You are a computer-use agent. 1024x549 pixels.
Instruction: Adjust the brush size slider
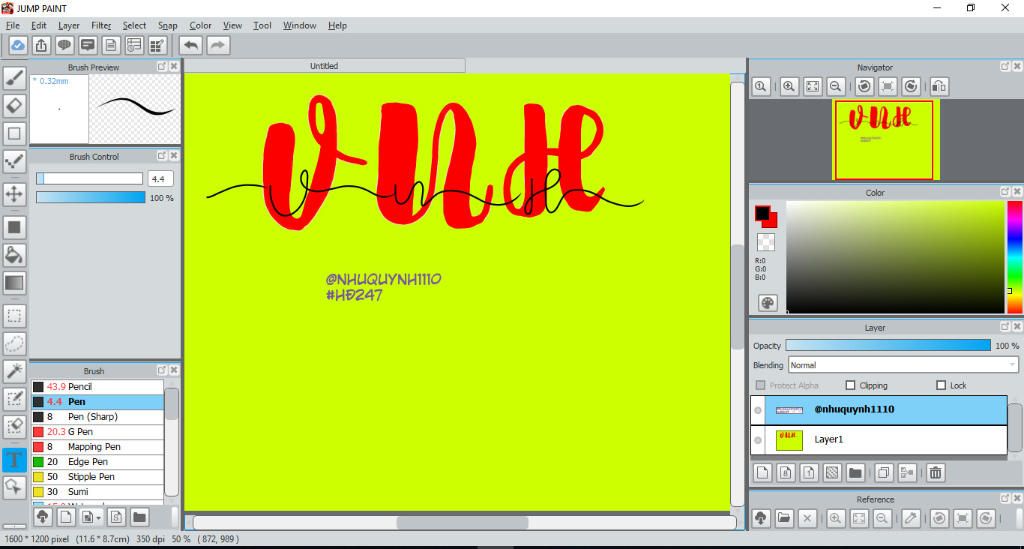point(89,179)
